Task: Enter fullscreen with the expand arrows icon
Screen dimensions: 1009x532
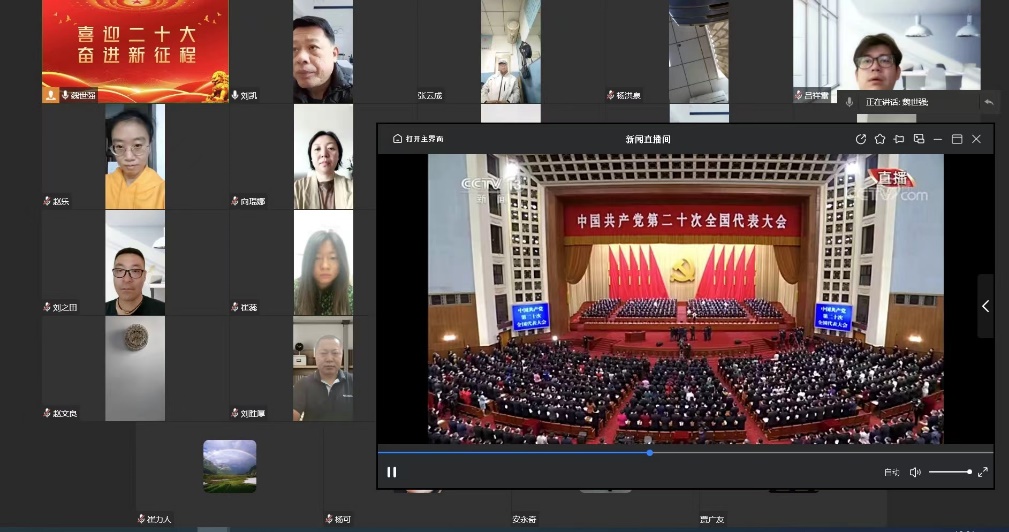Action: (983, 472)
